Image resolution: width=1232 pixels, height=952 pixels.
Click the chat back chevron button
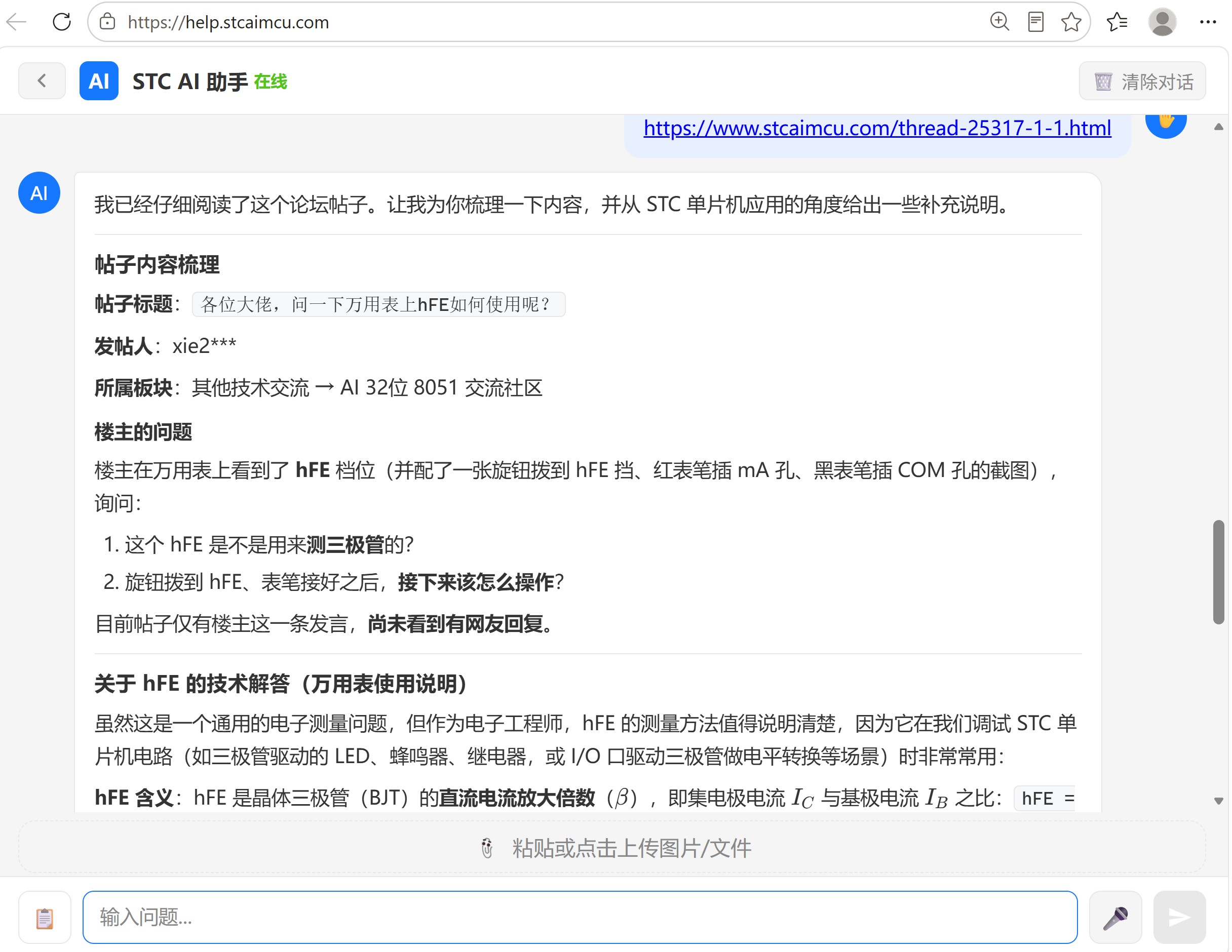coord(42,81)
